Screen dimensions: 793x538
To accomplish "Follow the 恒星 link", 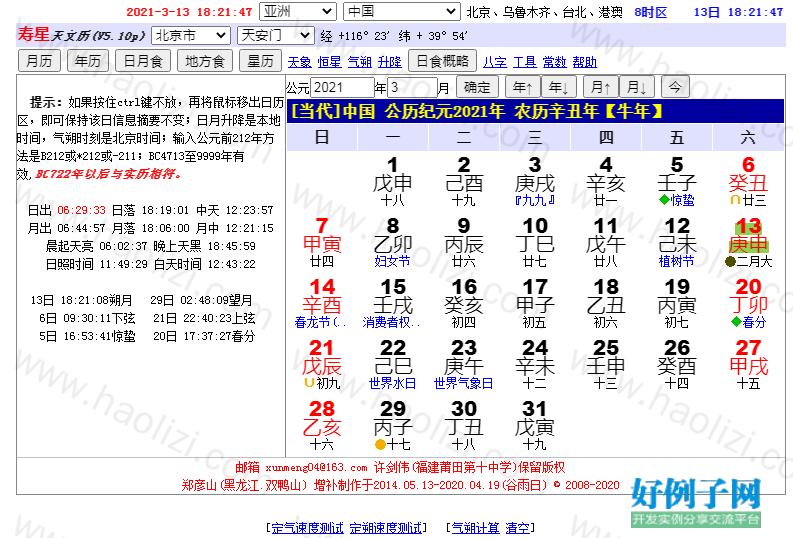I will pos(330,62).
